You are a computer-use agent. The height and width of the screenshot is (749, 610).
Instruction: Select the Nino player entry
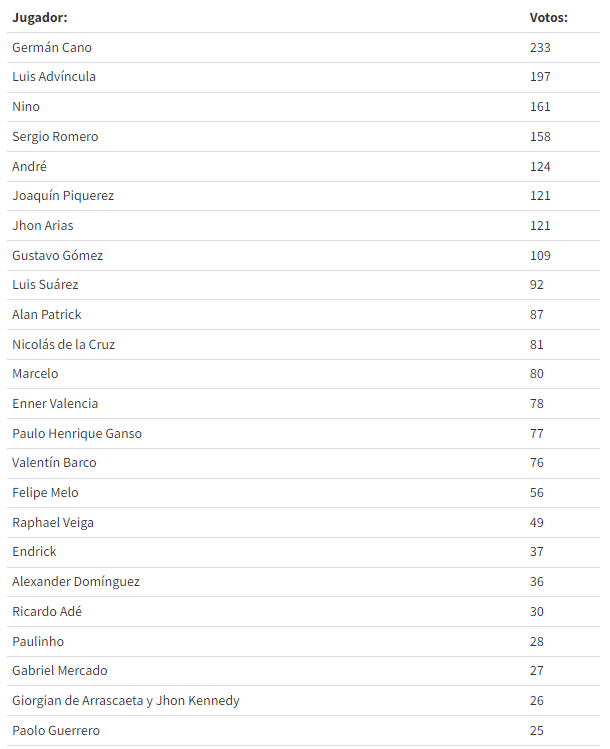(x=26, y=107)
